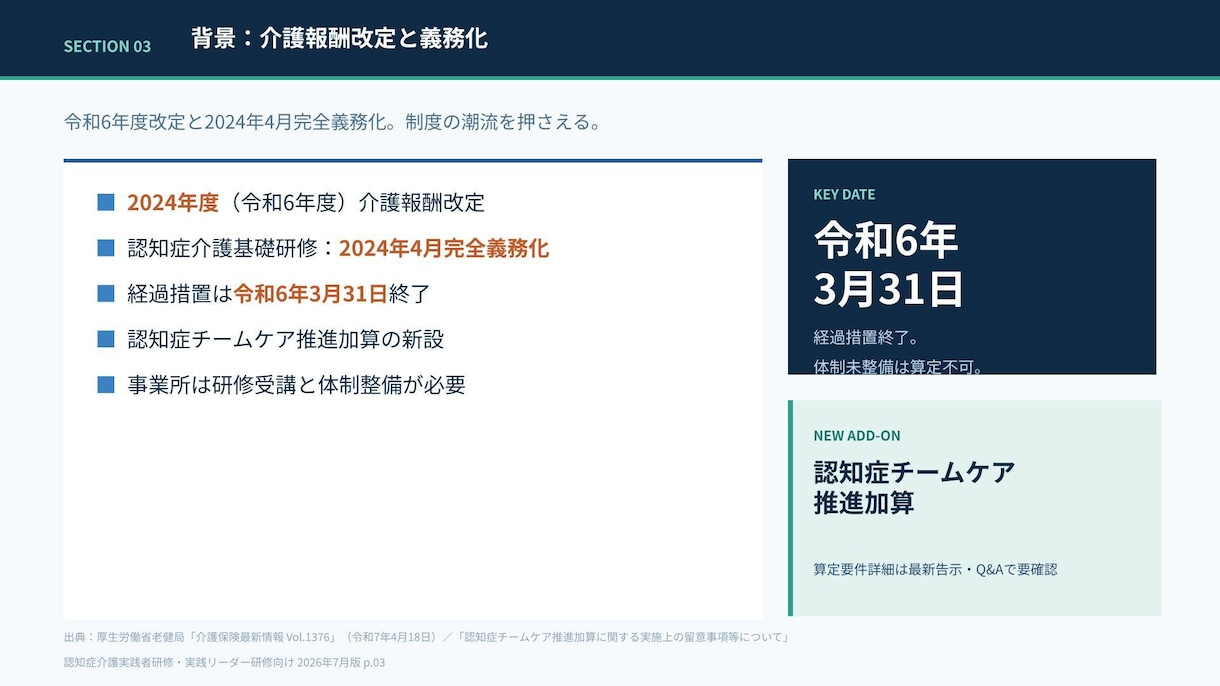Click the square bullet beside 経過措置は line
Image resolution: width=1220 pixels, height=686 pixels.
106,293
